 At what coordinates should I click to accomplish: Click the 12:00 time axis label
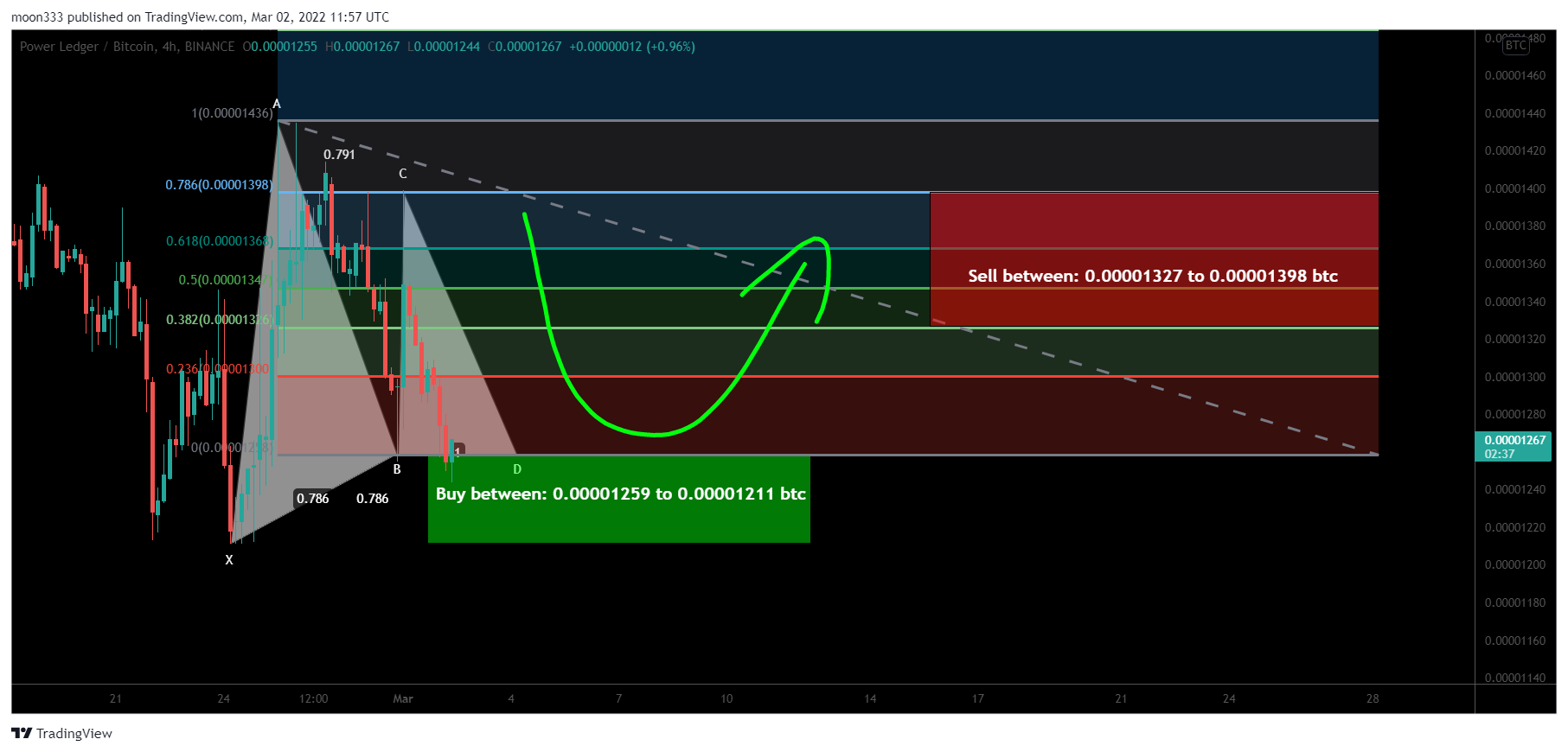tap(313, 698)
